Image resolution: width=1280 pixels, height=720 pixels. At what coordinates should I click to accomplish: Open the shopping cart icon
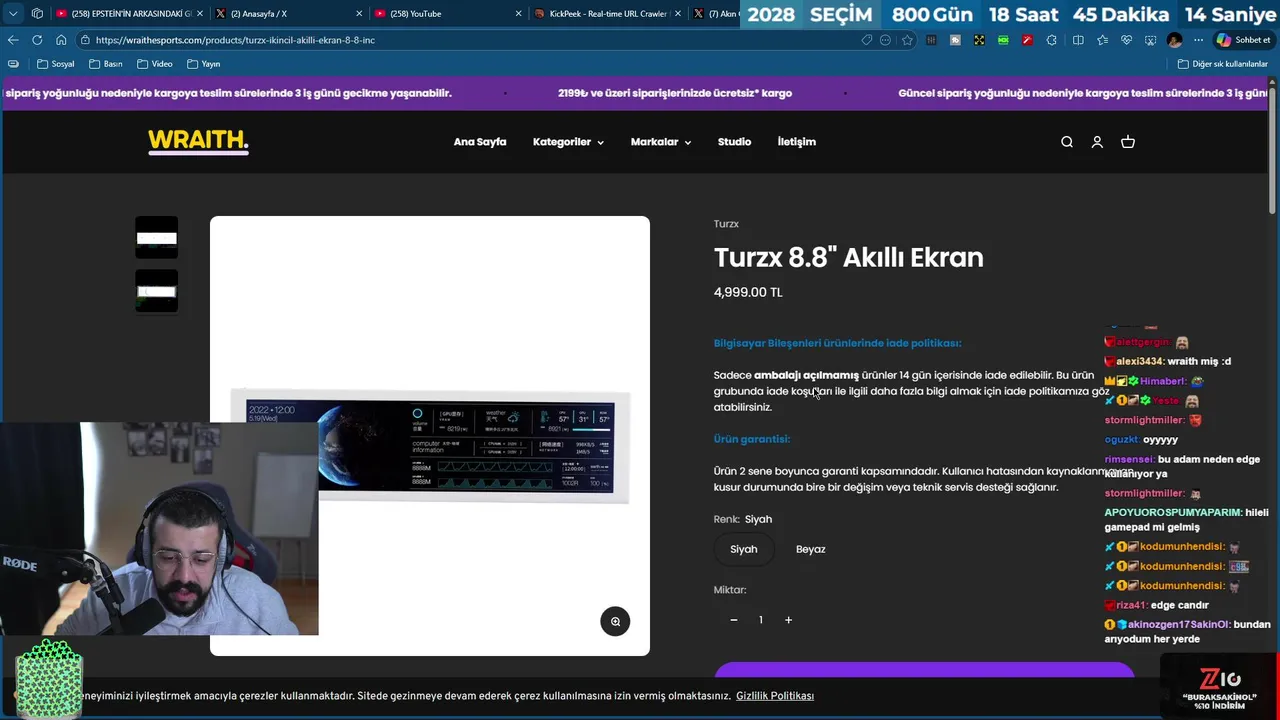click(1128, 142)
